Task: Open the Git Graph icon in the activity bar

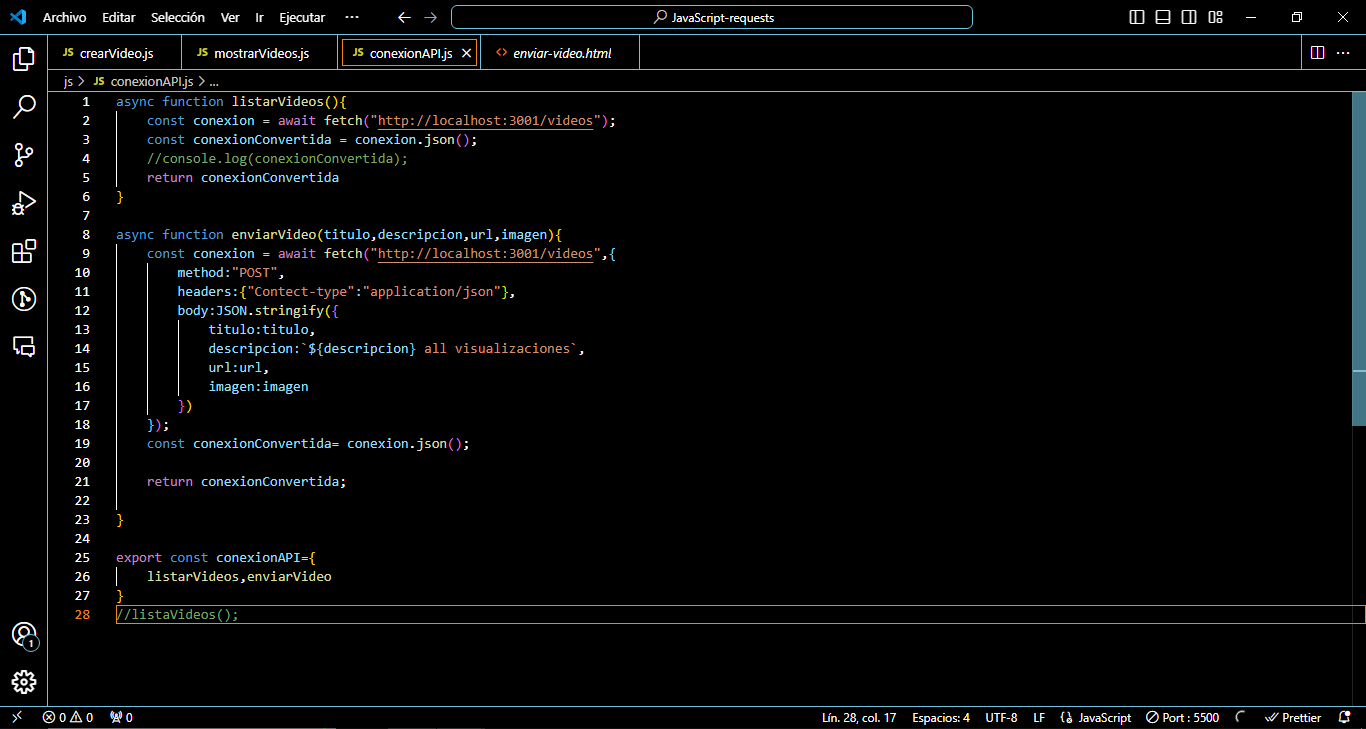Action: [24, 299]
